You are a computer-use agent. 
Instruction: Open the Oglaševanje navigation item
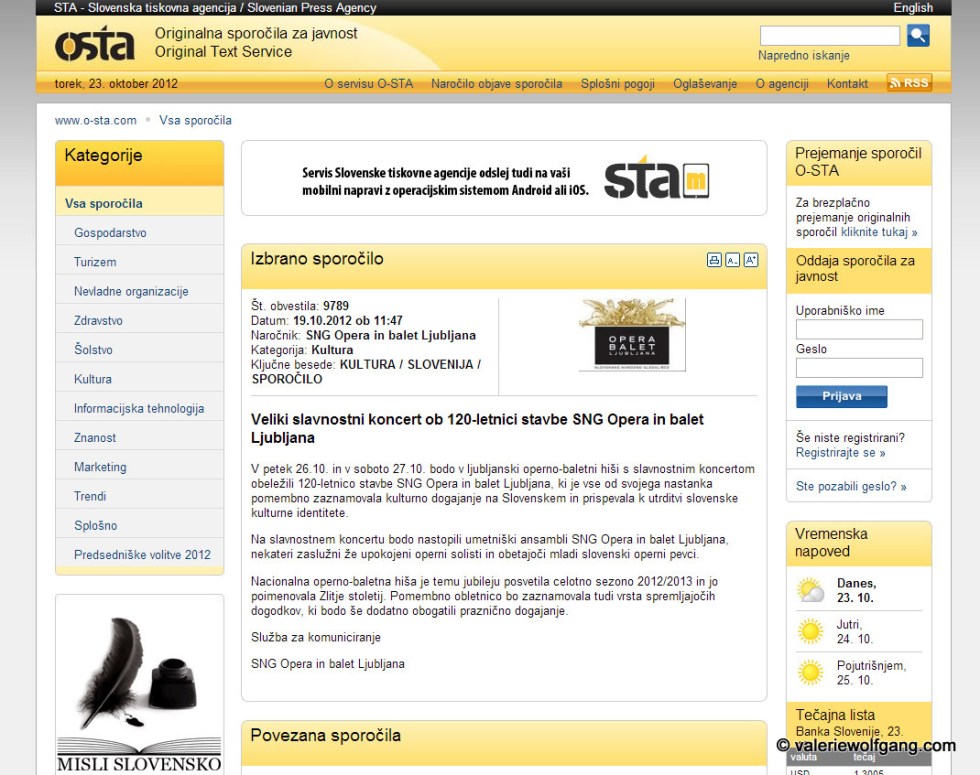(x=704, y=84)
